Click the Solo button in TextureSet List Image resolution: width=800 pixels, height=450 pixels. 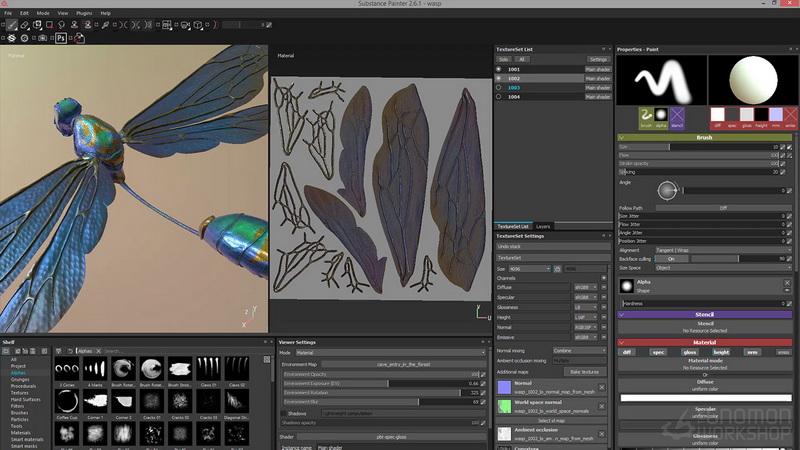(504, 59)
